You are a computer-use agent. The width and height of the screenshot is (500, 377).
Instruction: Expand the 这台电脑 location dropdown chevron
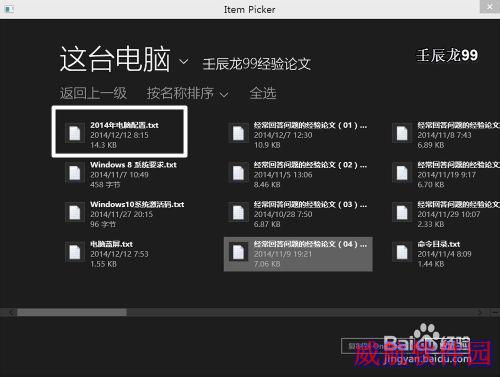click(x=184, y=62)
